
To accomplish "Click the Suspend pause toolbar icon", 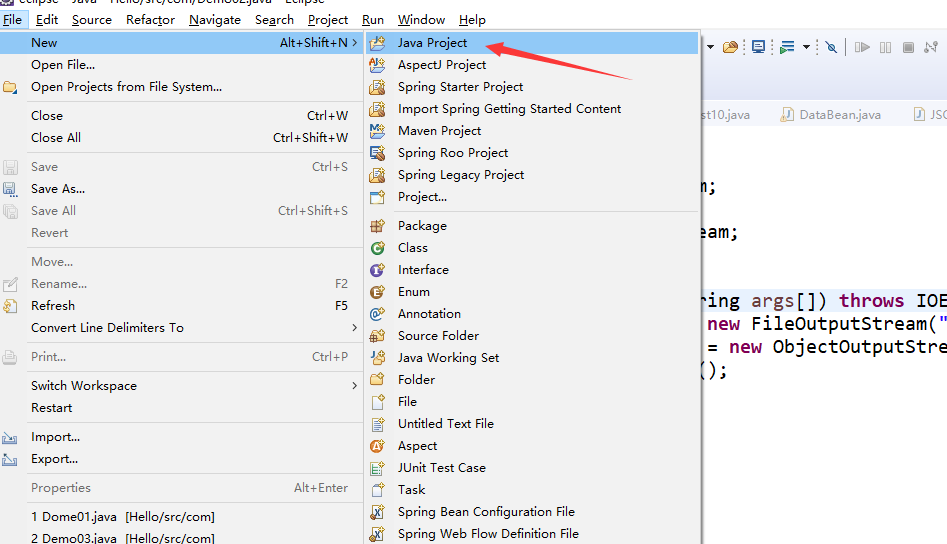I will pyautogui.click(x=885, y=47).
